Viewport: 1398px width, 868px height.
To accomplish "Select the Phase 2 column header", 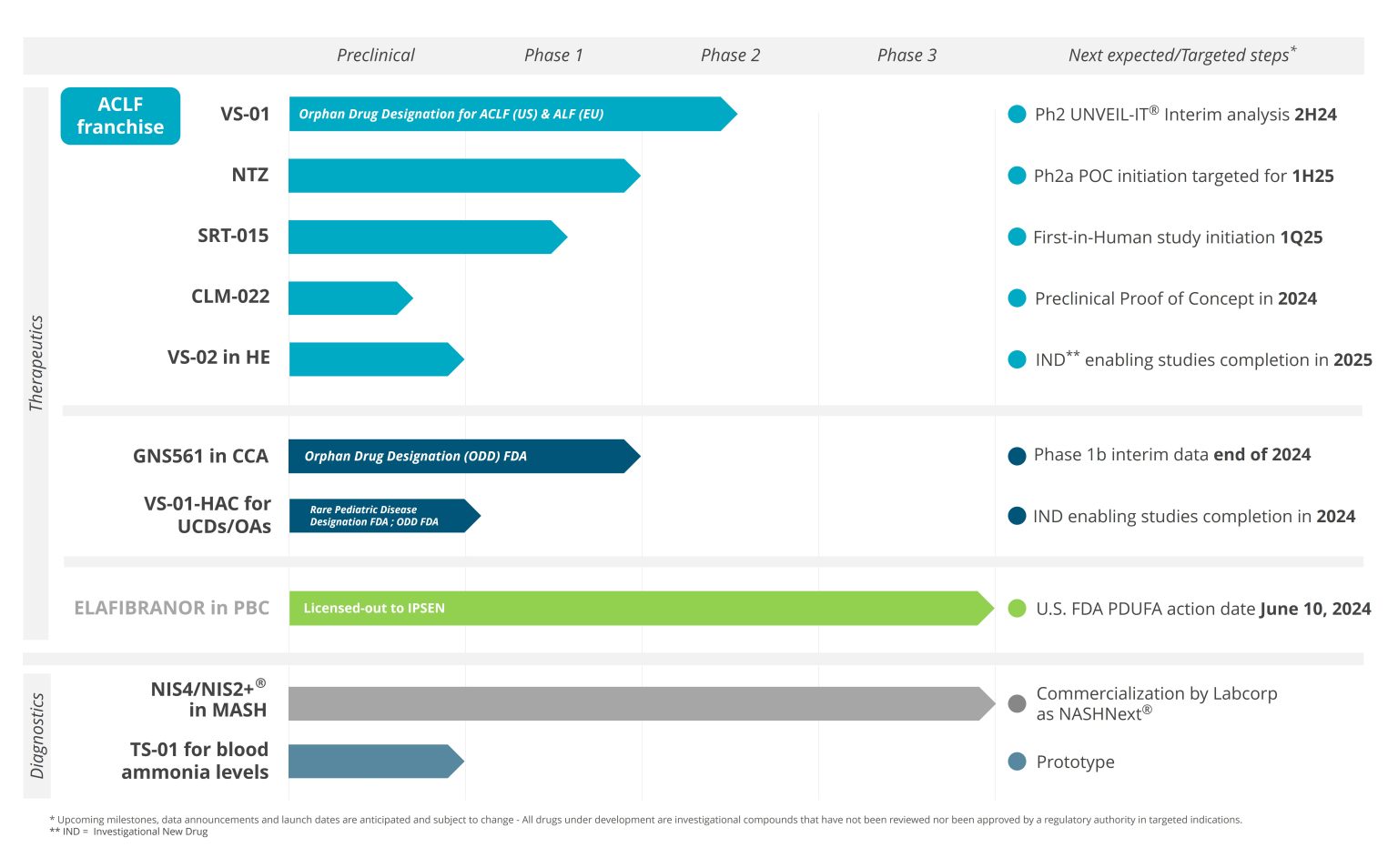I will click(730, 56).
